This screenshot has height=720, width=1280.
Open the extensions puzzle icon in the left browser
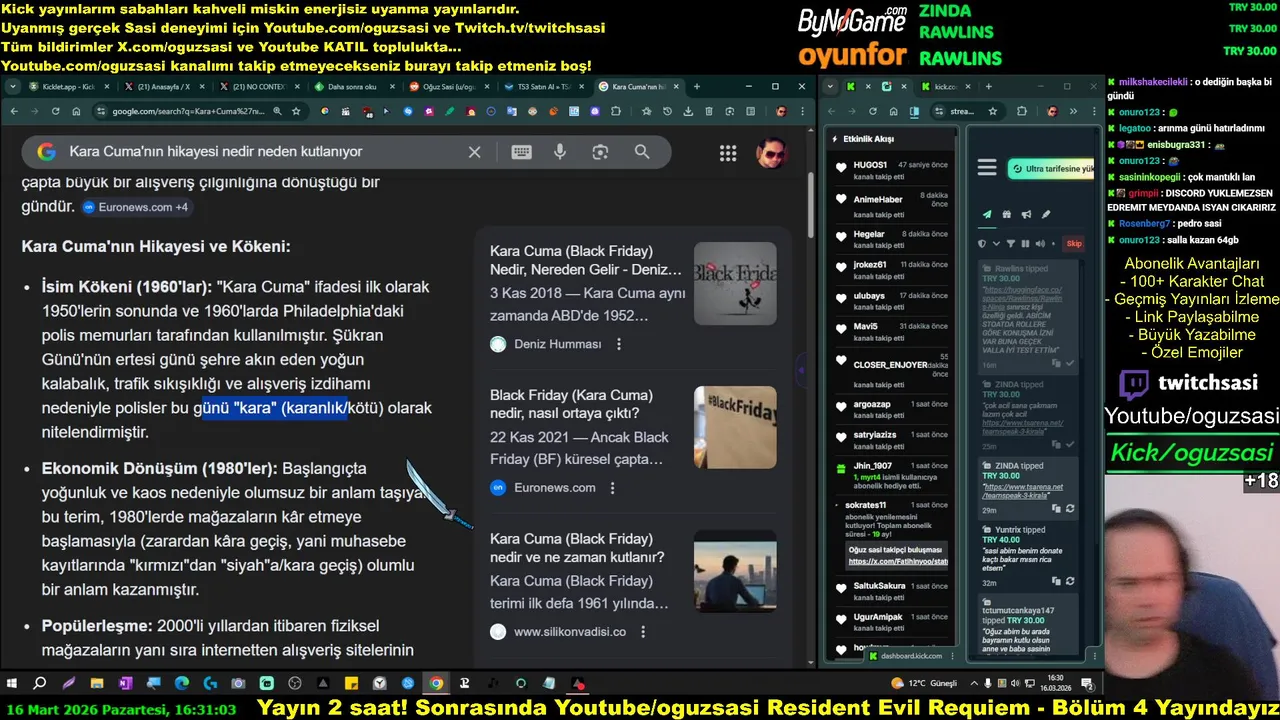point(615,111)
